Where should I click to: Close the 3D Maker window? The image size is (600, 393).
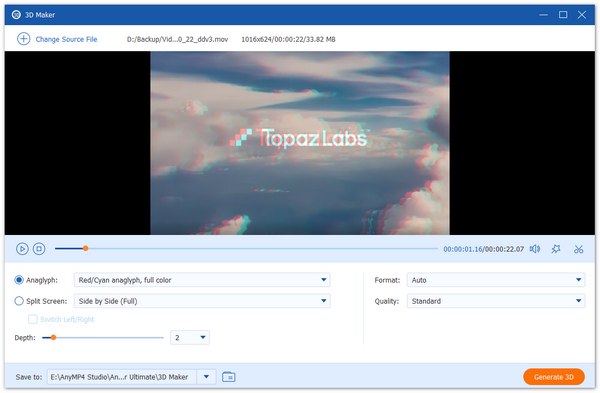(x=582, y=15)
